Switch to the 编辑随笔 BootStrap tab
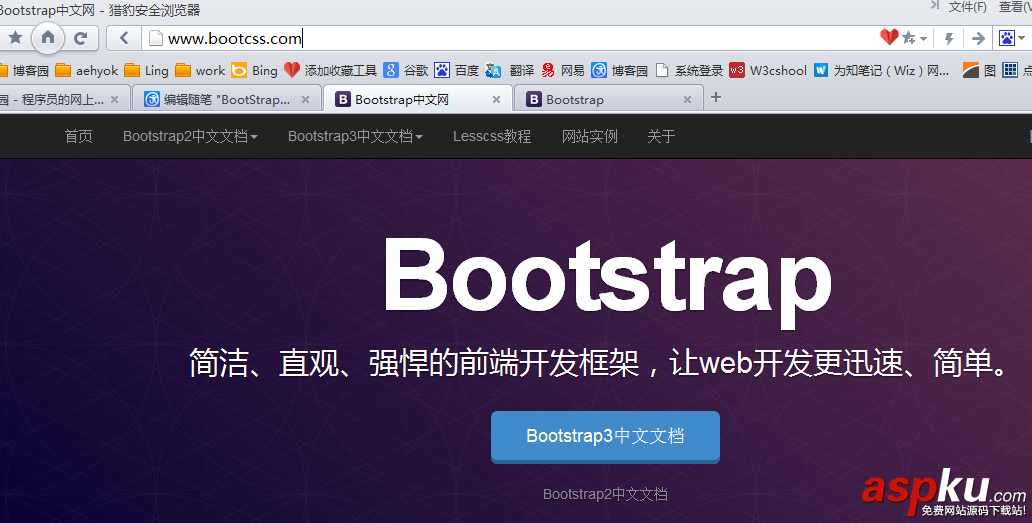Viewport: 1032px width, 523px height. pyautogui.click(x=226, y=99)
